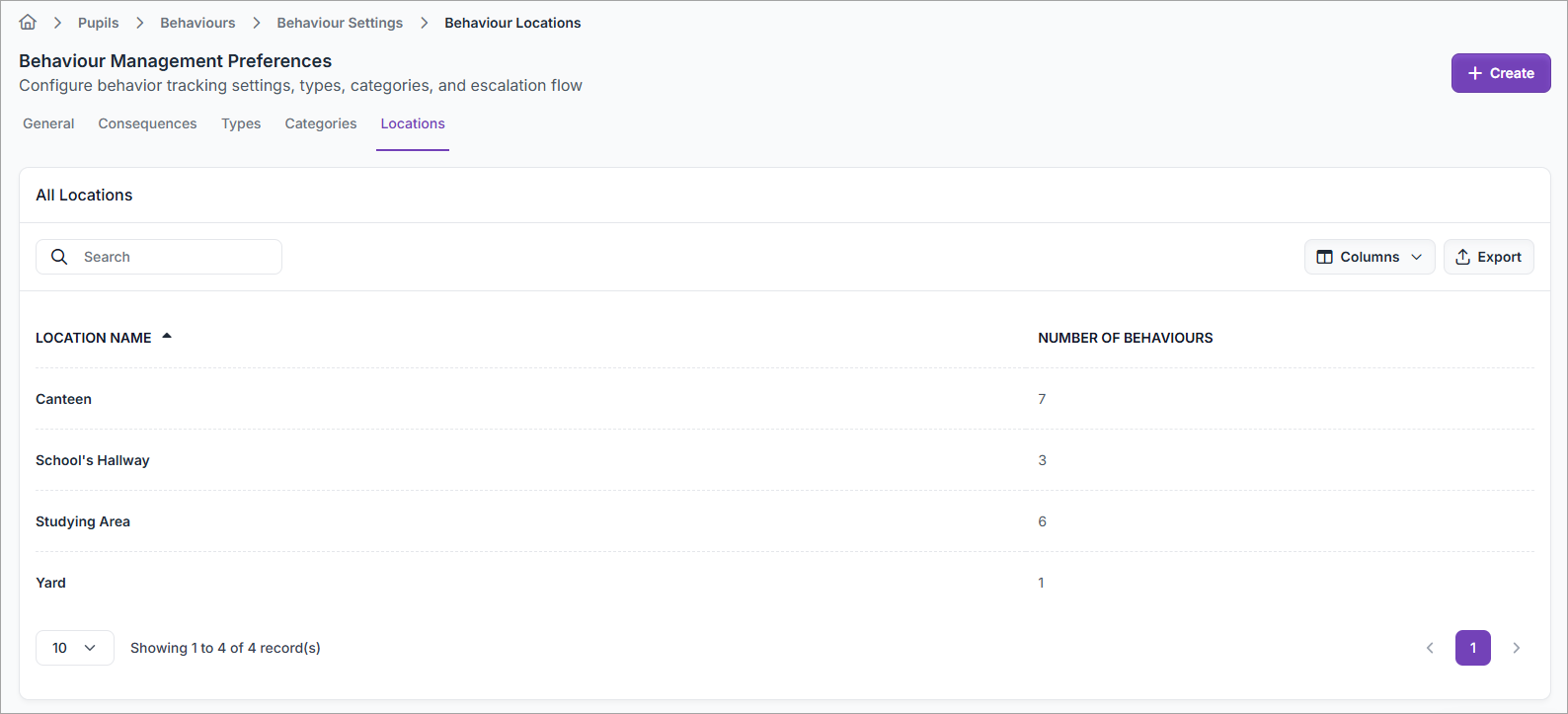The image size is (1568, 714).
Task: Open the Consequences tab
Action: (147, 123)
